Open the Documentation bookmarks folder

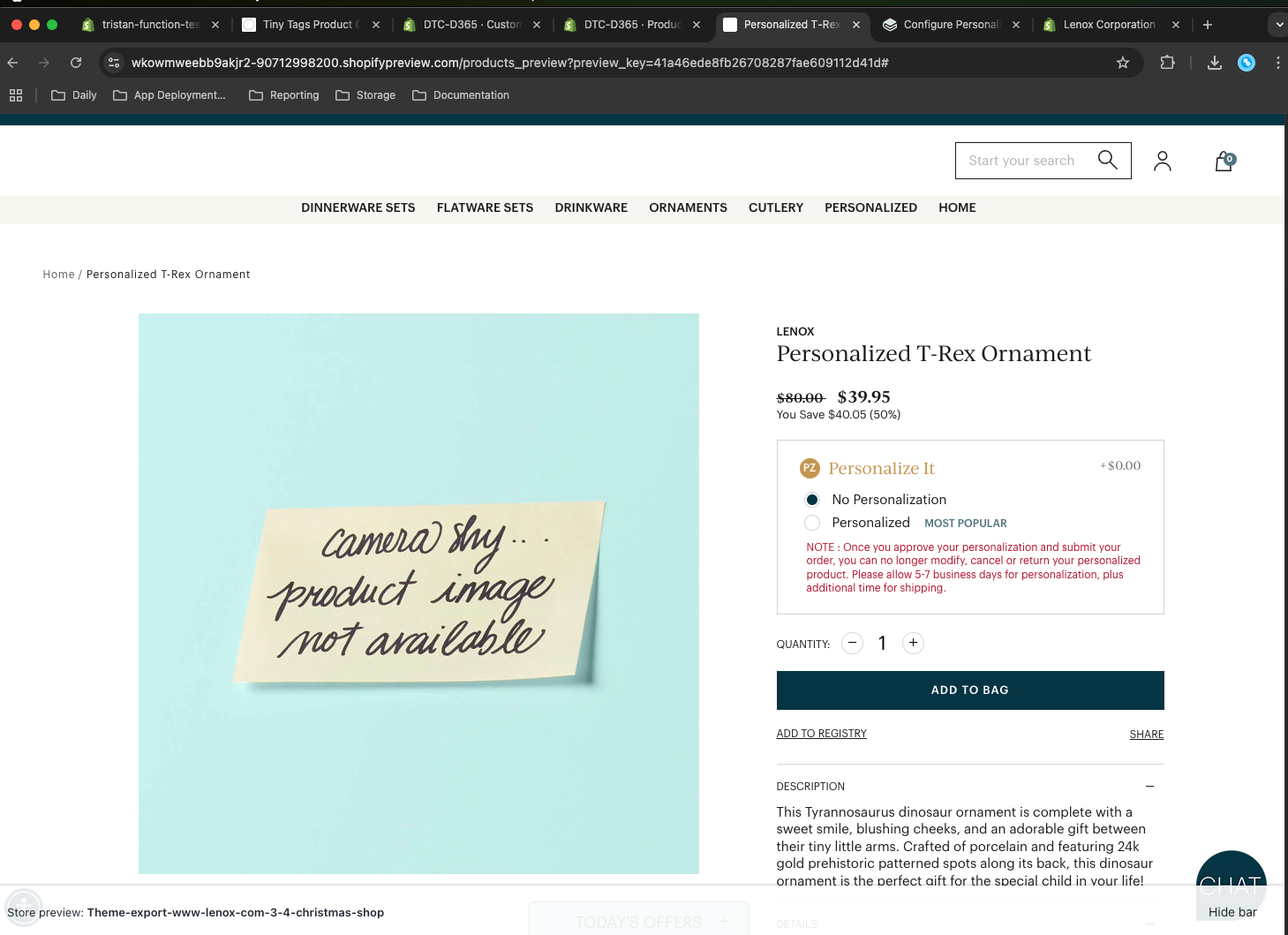[460, 95]
